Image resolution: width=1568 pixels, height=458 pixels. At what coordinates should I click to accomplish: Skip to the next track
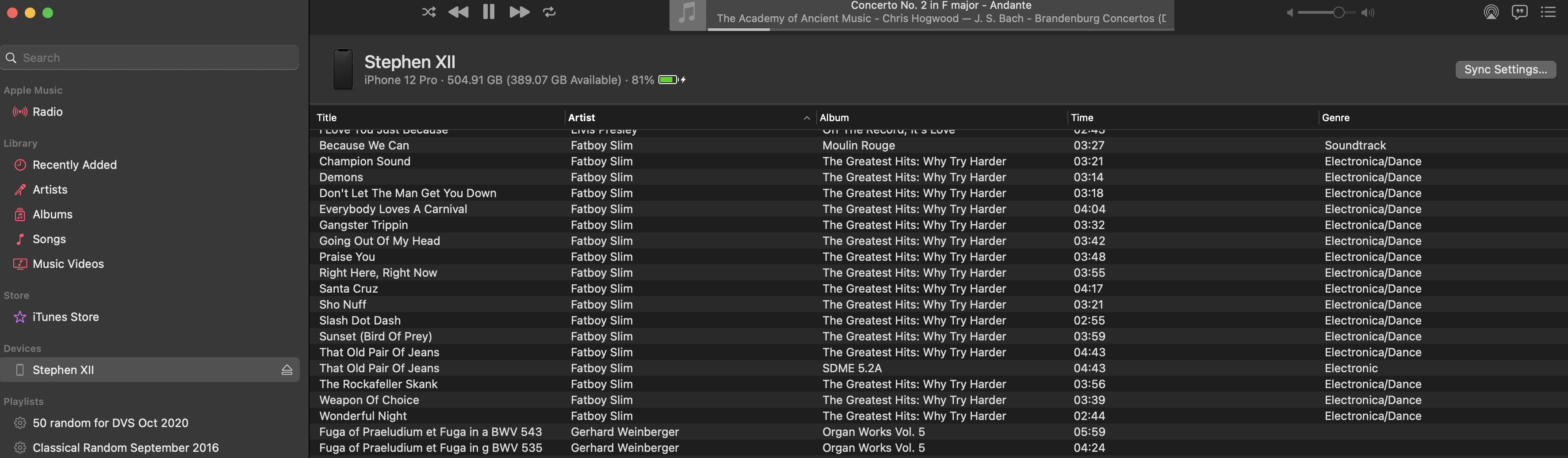pyautogui.click(x=519, y=12)
